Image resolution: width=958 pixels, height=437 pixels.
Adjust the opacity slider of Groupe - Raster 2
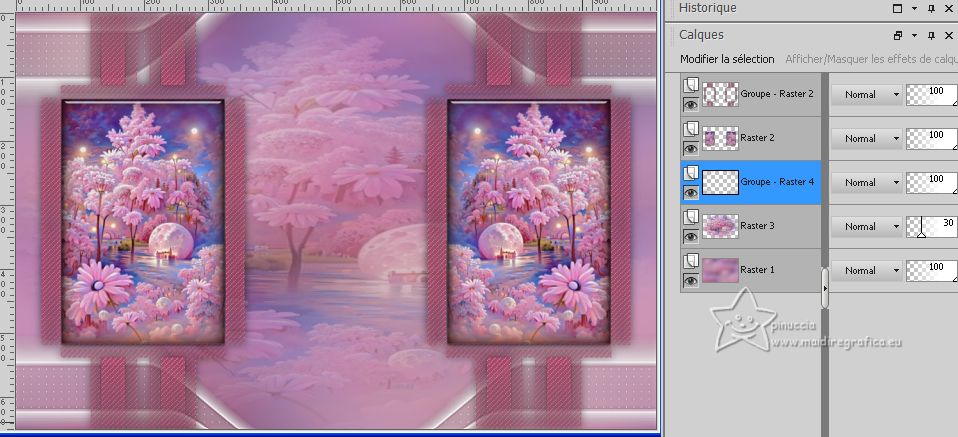tap(932, 95)
